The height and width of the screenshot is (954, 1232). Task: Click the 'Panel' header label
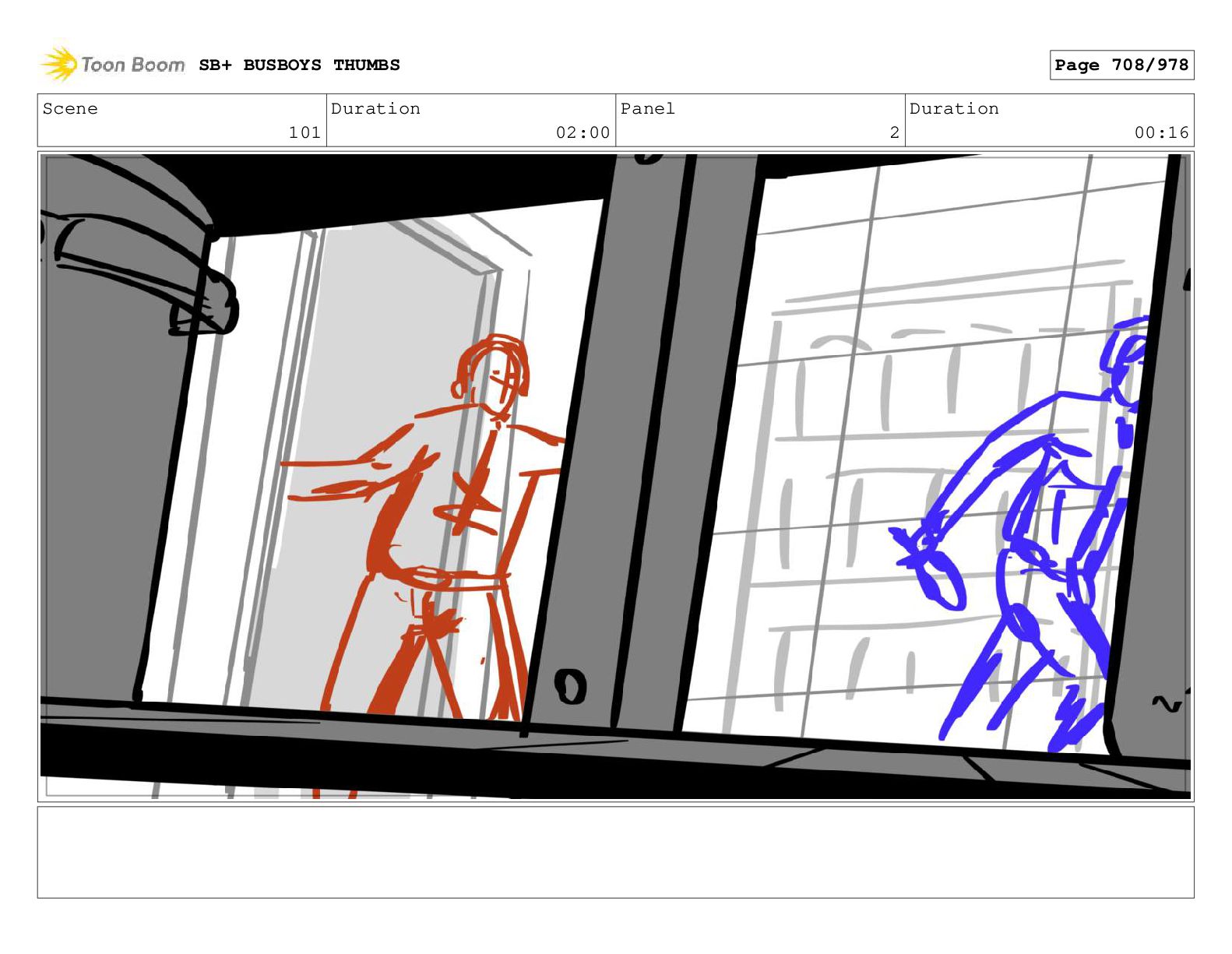(x=647, y=109)
